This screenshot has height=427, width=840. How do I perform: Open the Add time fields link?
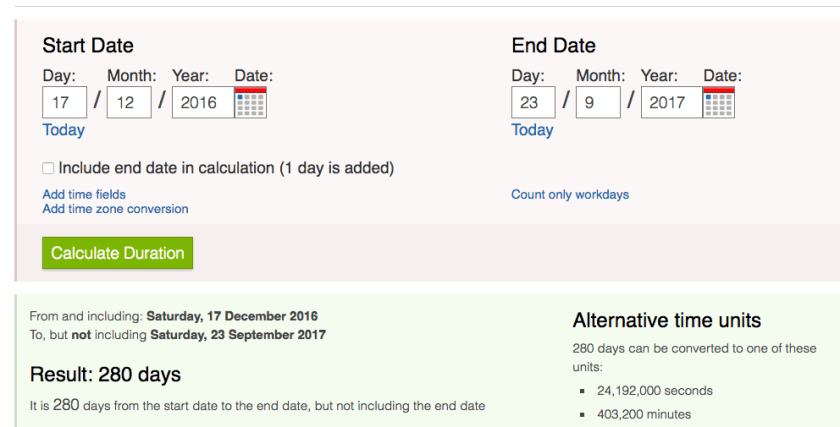coord(84,194)
